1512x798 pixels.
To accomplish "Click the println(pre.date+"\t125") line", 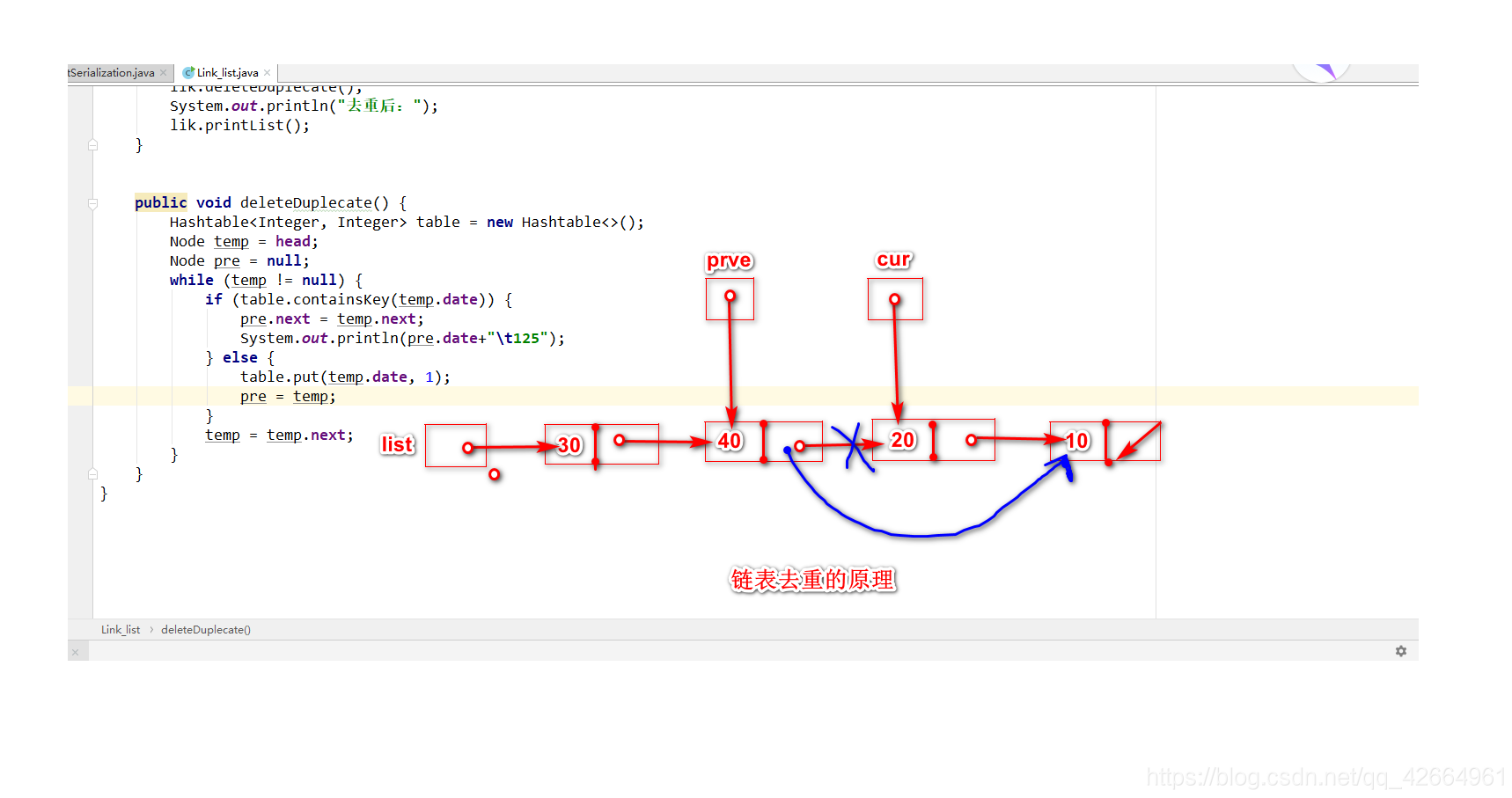I will point(402,339).
